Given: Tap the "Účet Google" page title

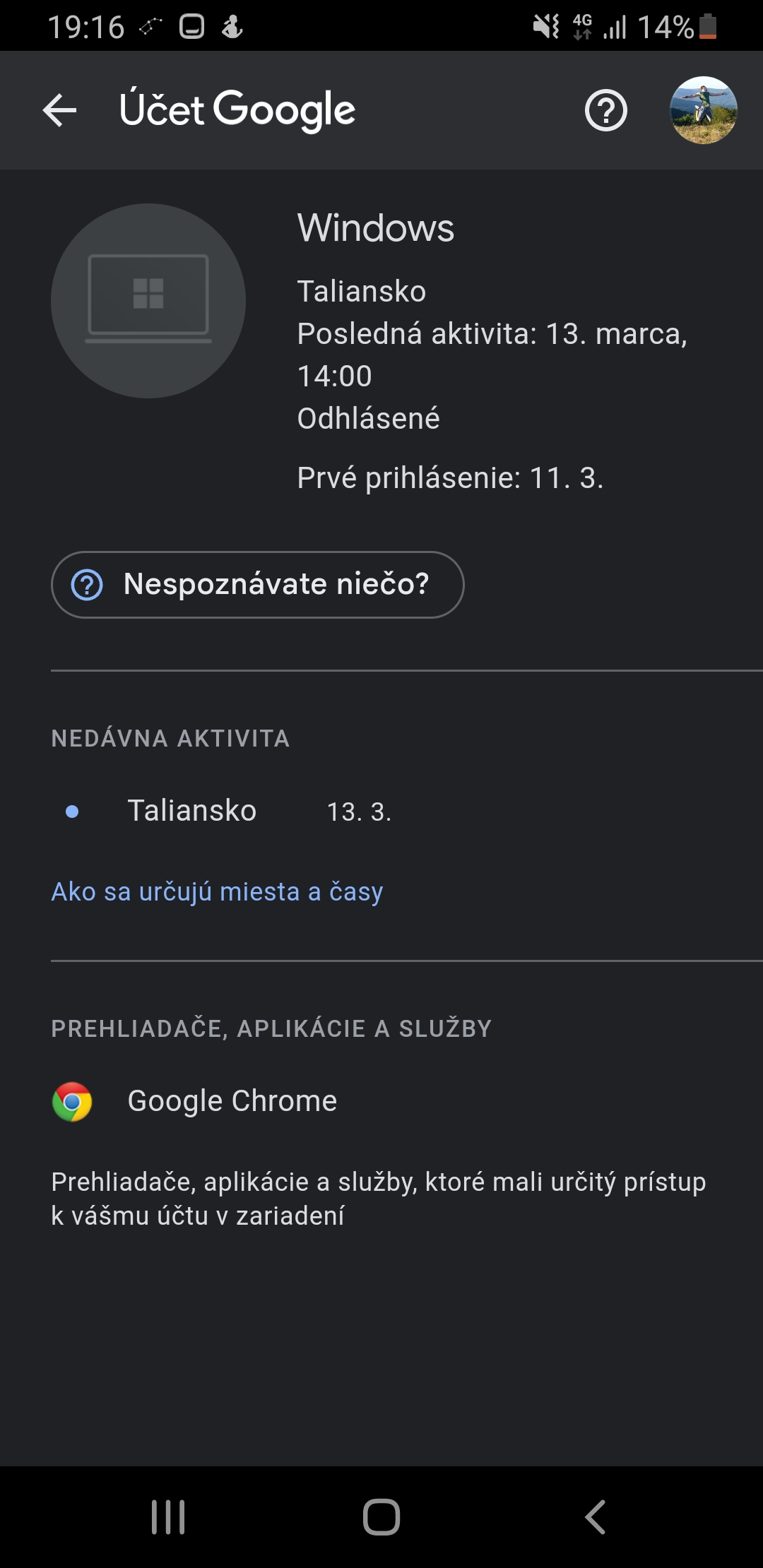Looking at the screenshot, I should 237,110.
